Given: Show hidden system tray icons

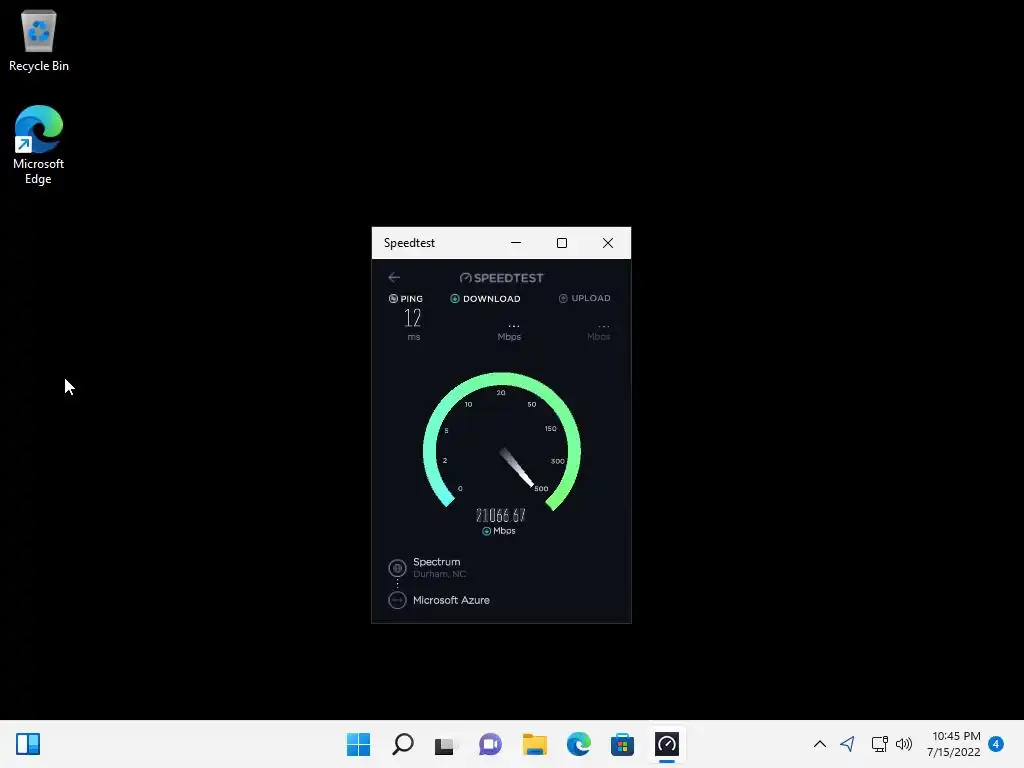Looking at the screenshot, I should tap(820, 744).
